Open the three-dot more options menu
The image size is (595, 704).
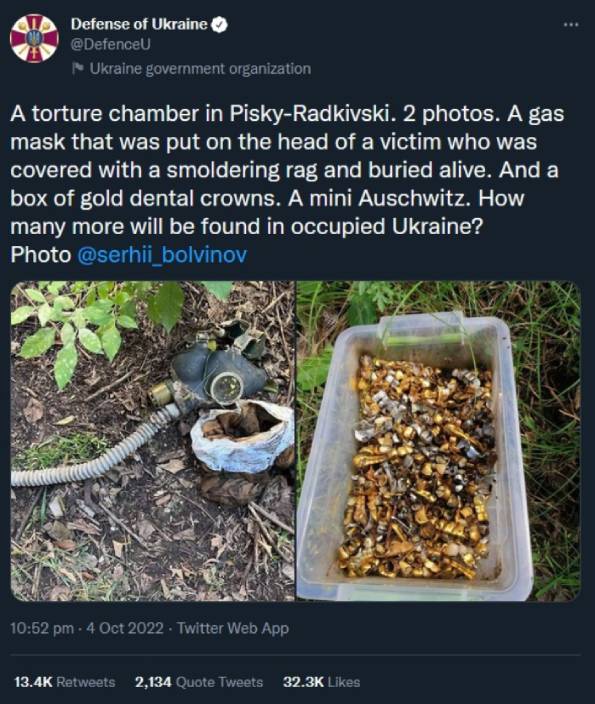(571, 25)
